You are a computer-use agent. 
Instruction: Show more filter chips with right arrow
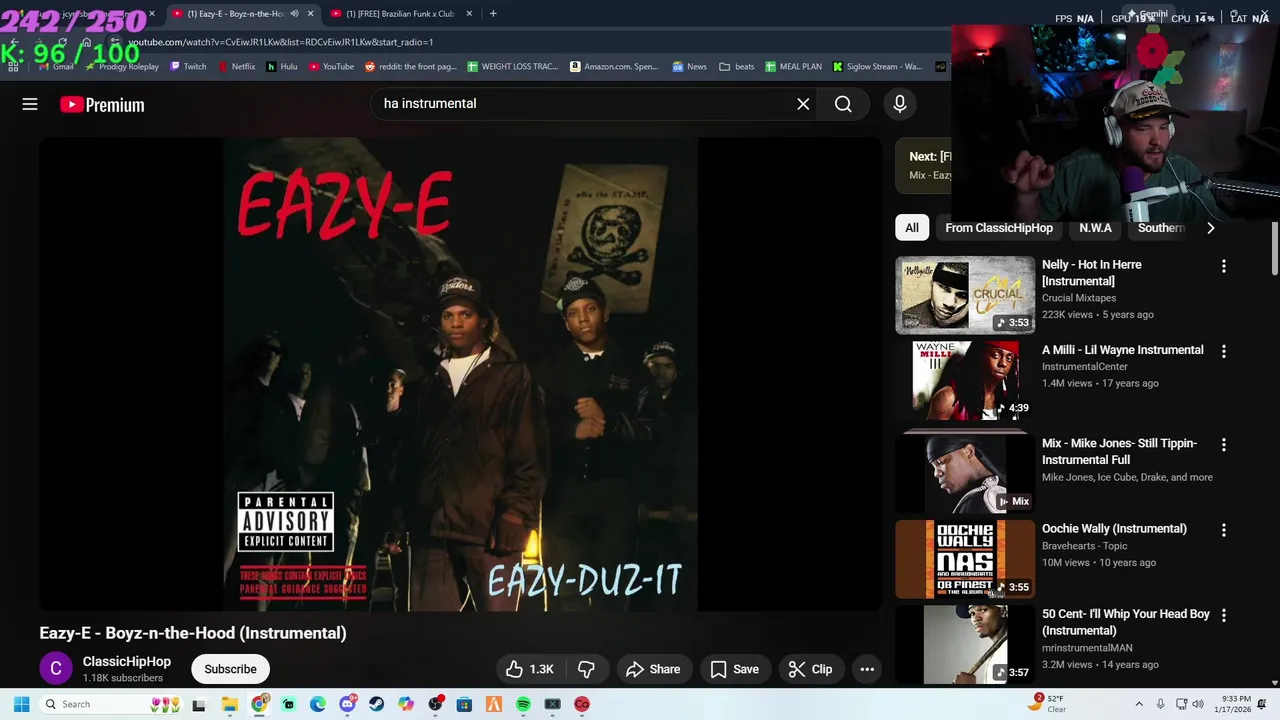[1210, 228]
